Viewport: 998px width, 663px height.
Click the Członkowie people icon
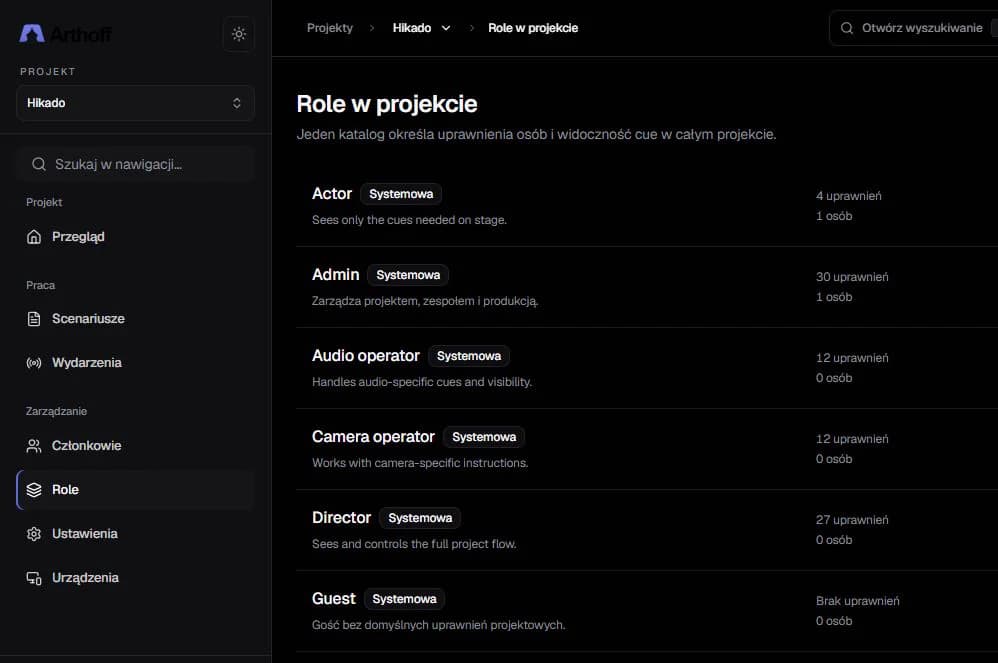click(x=34, y=446)
